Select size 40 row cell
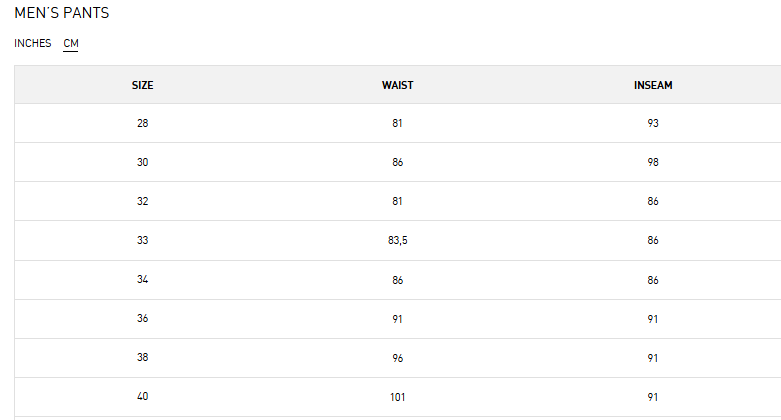The image size is (781, 420). click(x=142, y=397)
